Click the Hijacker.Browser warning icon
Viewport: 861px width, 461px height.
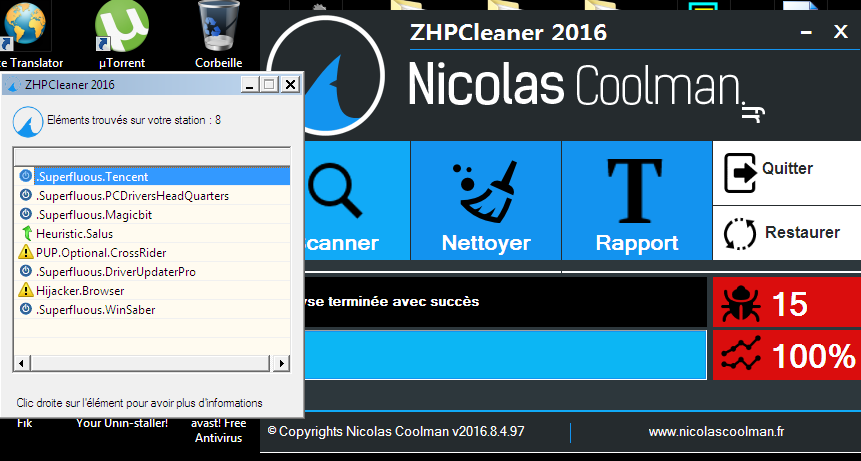click(26, 291)
